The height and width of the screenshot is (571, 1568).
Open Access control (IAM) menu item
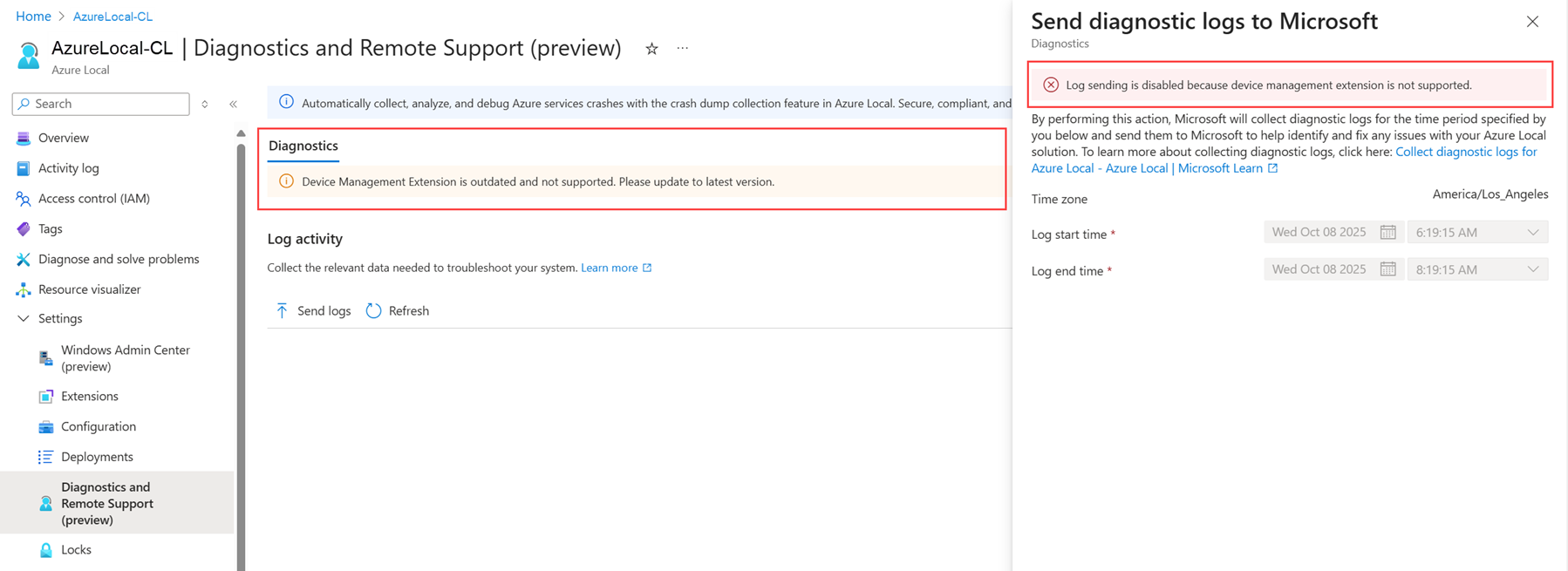(94, 199)
